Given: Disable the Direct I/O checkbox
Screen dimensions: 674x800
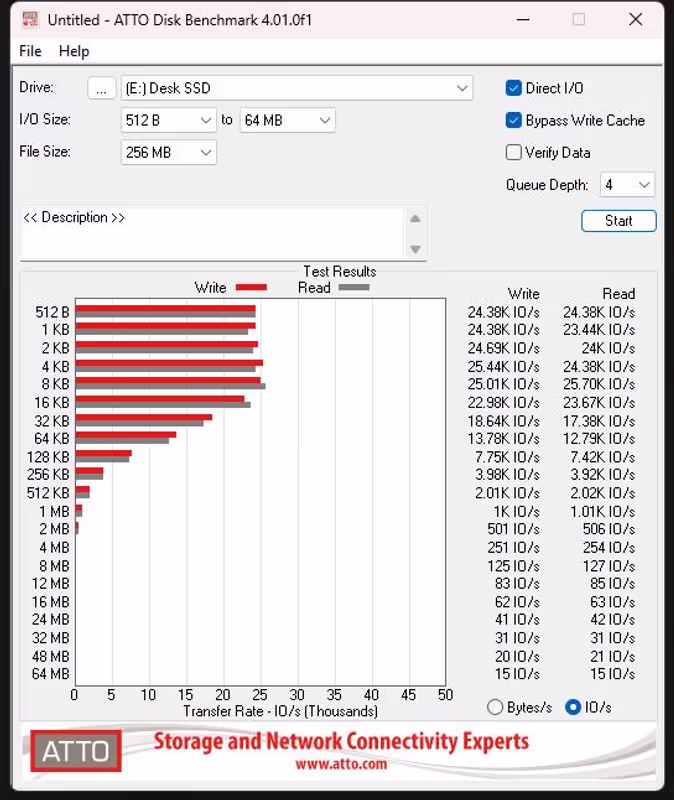Looking at the screenshot, I should [x=513, y=88].
